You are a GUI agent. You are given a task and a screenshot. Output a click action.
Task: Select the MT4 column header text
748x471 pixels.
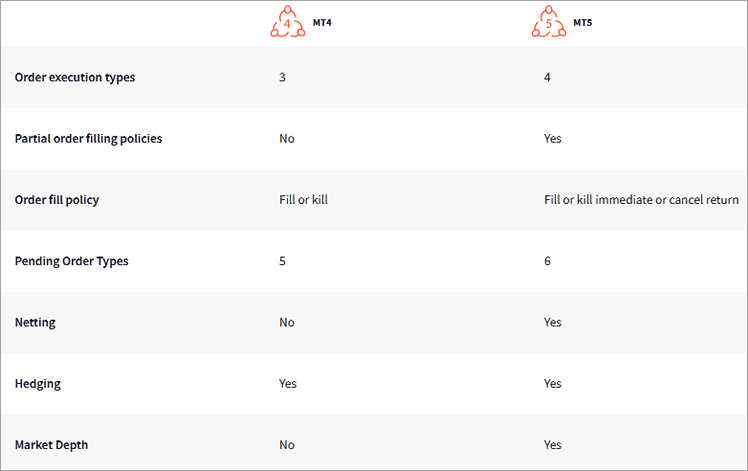click(322, 19)
